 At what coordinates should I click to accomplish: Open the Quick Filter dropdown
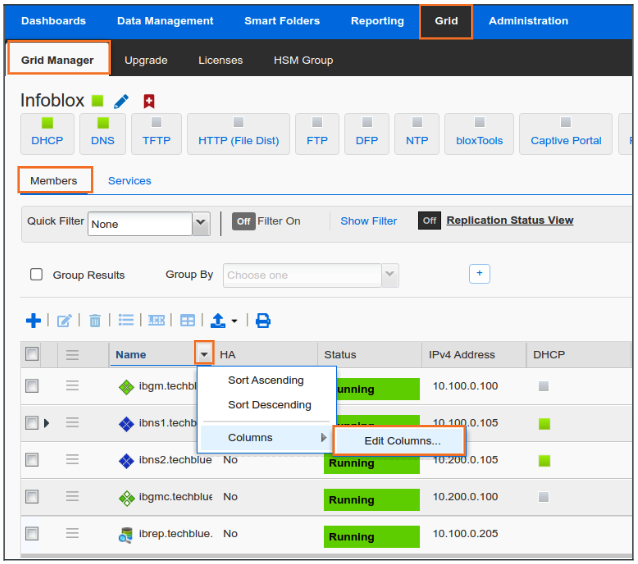(200, 224)
